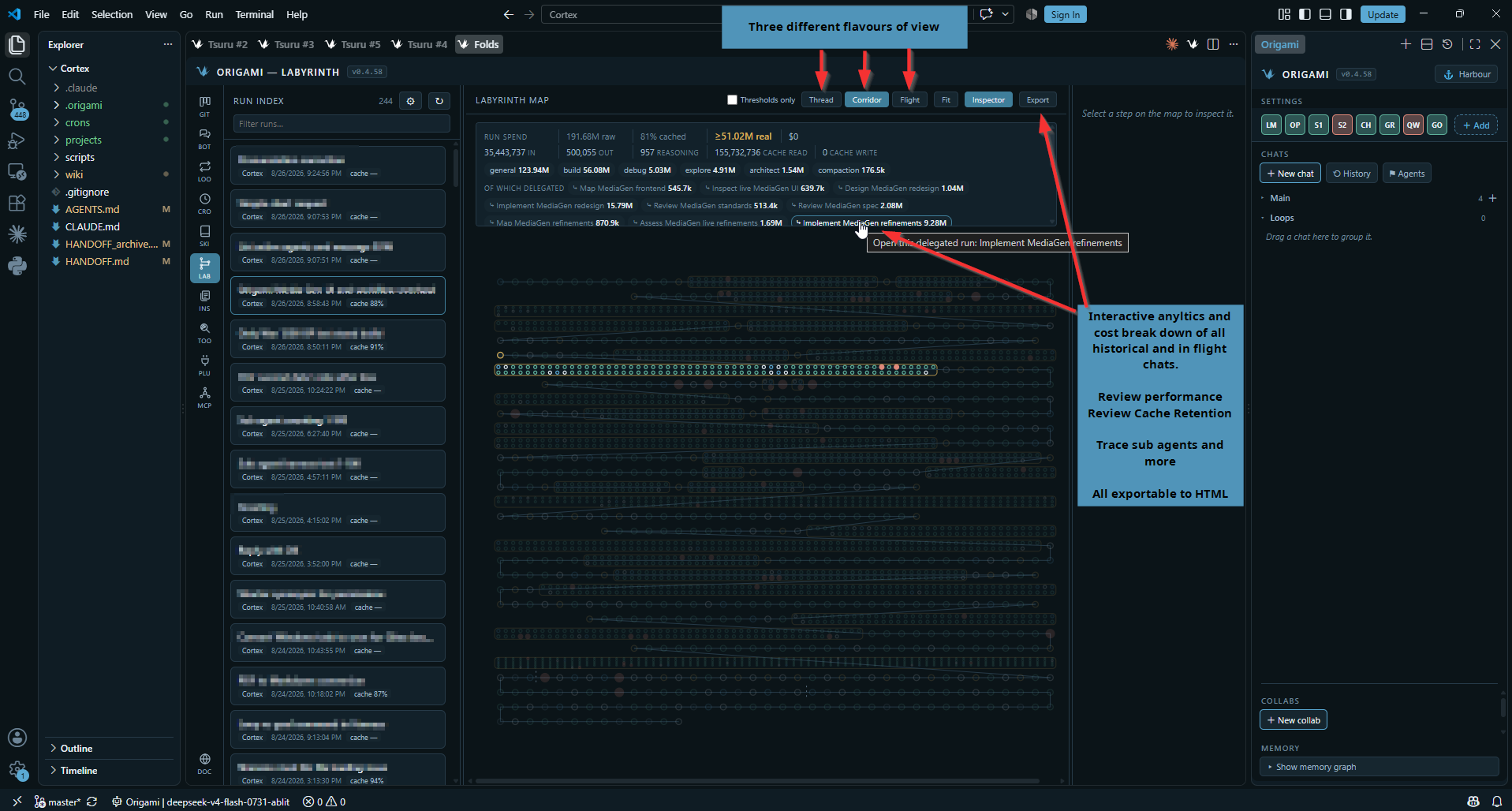Screen dimensions: 1512x811
Task: Open the LOO loops section icon
Action: point(204,170)
